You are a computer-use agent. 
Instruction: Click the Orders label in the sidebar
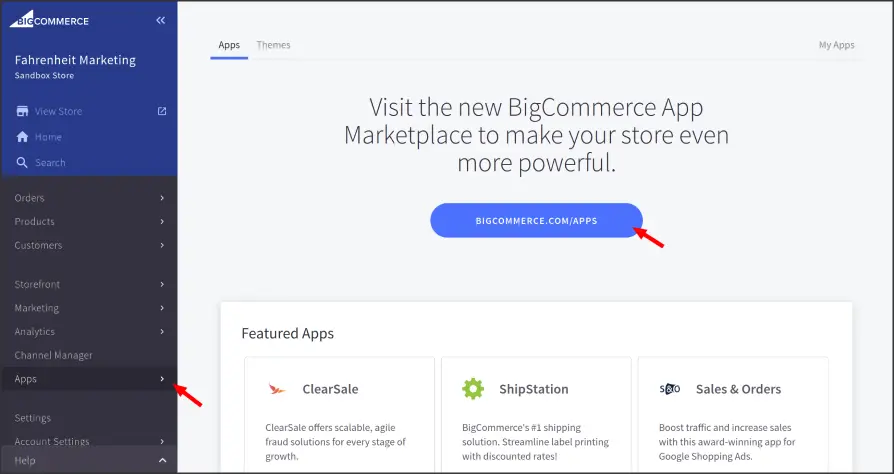(x=29, y=198)
